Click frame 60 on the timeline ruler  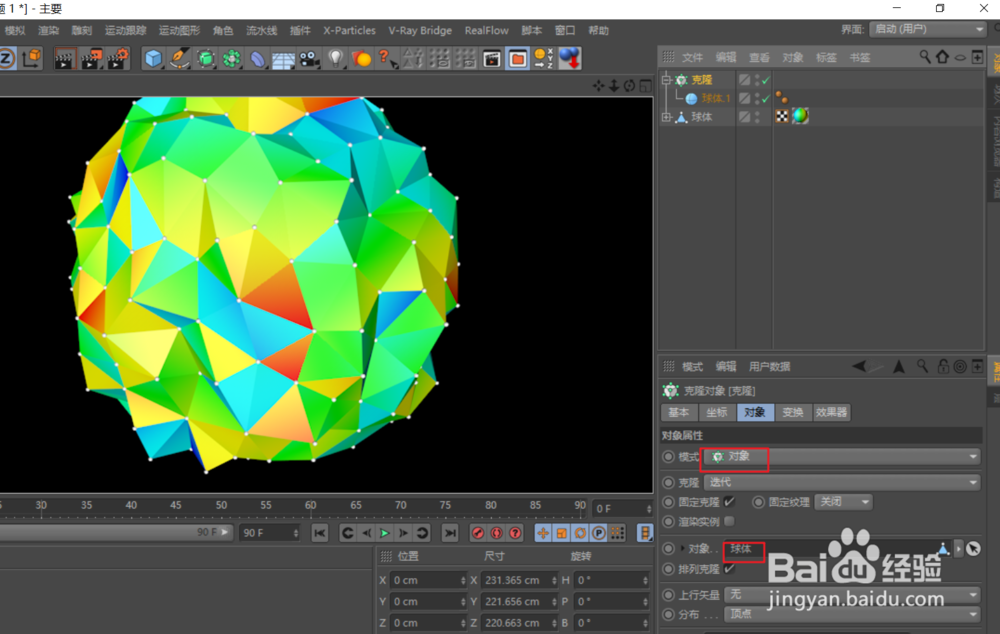point(311,505)
